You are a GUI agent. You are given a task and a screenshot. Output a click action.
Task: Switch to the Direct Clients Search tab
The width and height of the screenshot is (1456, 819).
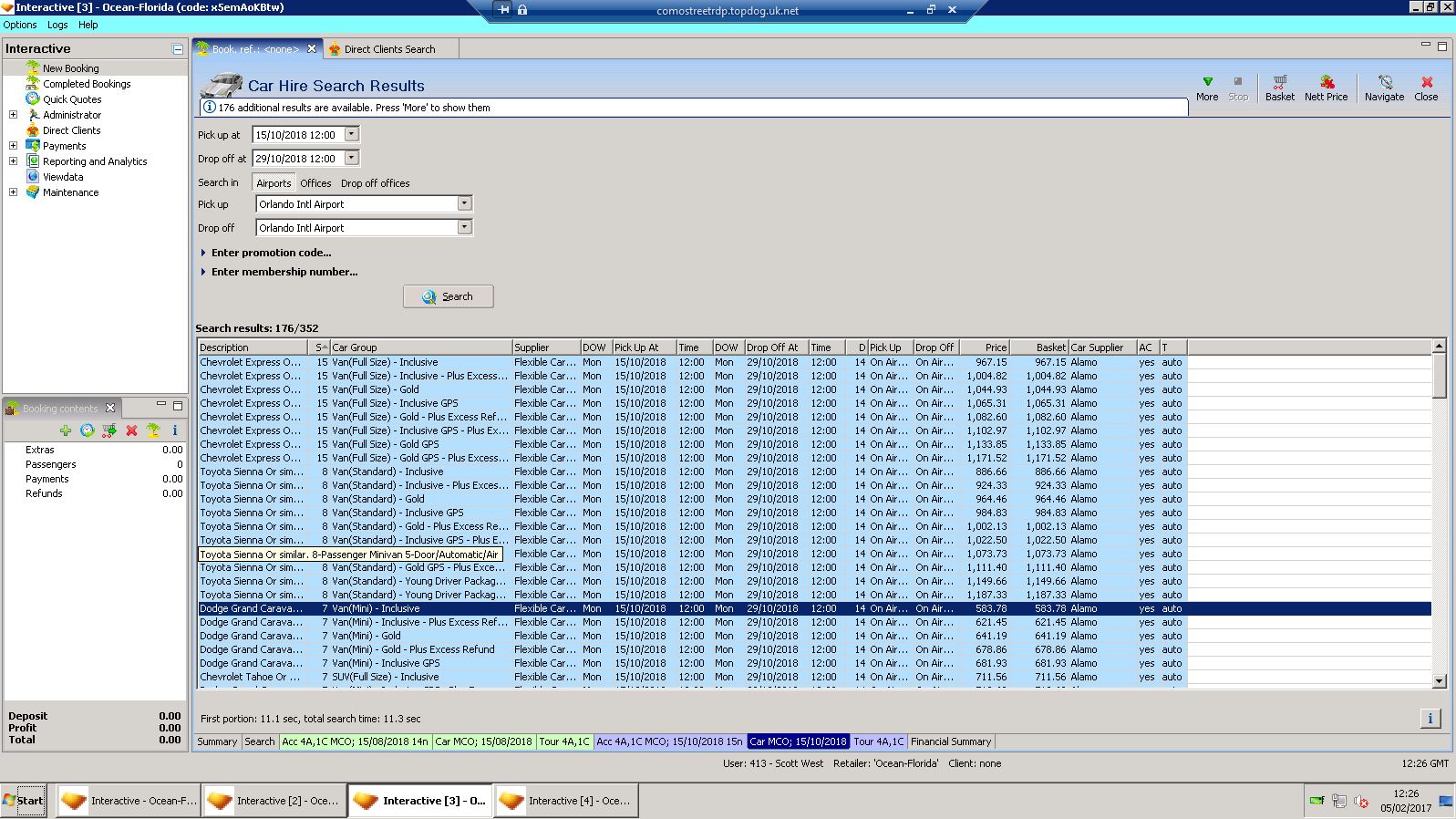[x=389, y=49]
